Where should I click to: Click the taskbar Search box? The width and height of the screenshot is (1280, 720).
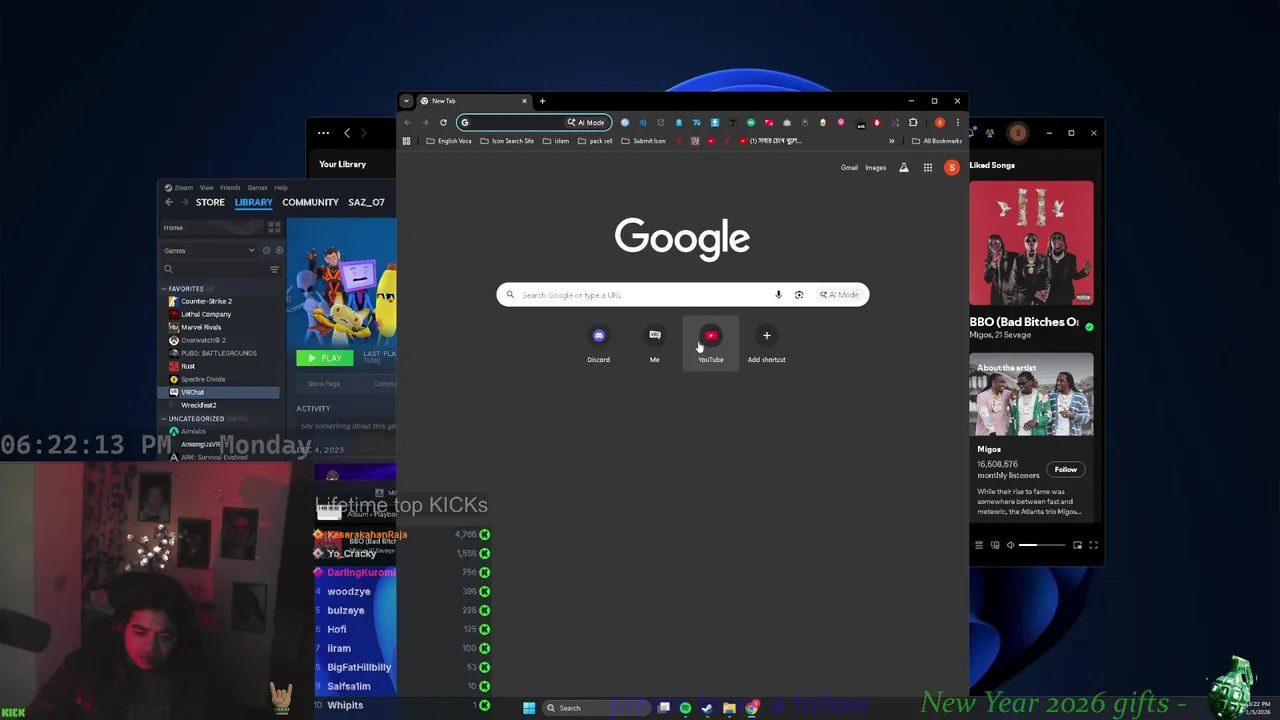tap(595, 708)
